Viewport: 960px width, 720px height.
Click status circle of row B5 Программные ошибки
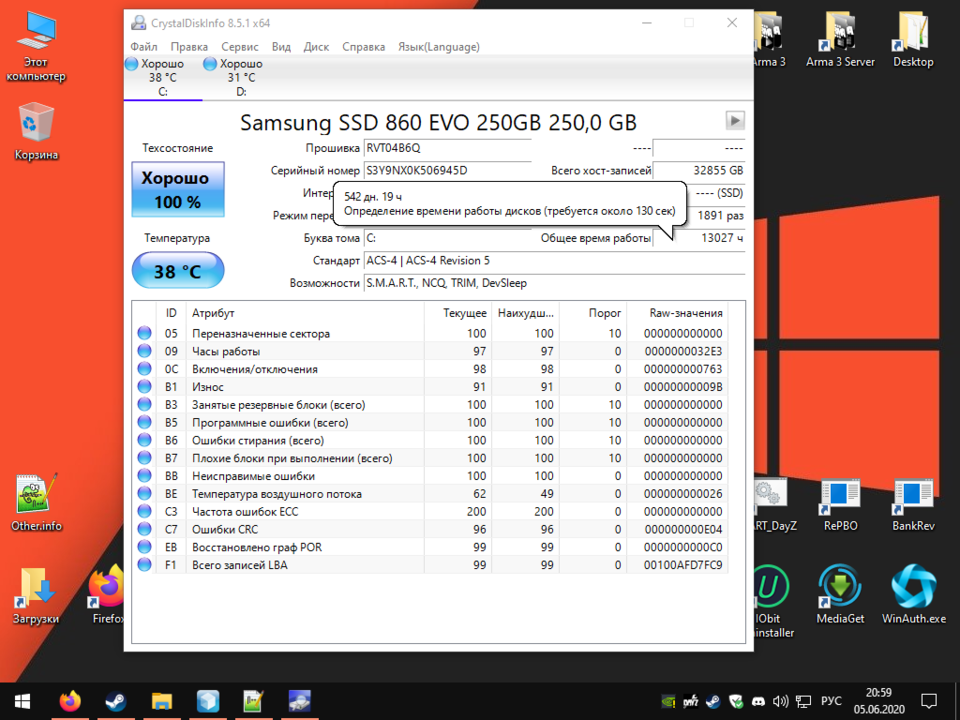(144, 422)
